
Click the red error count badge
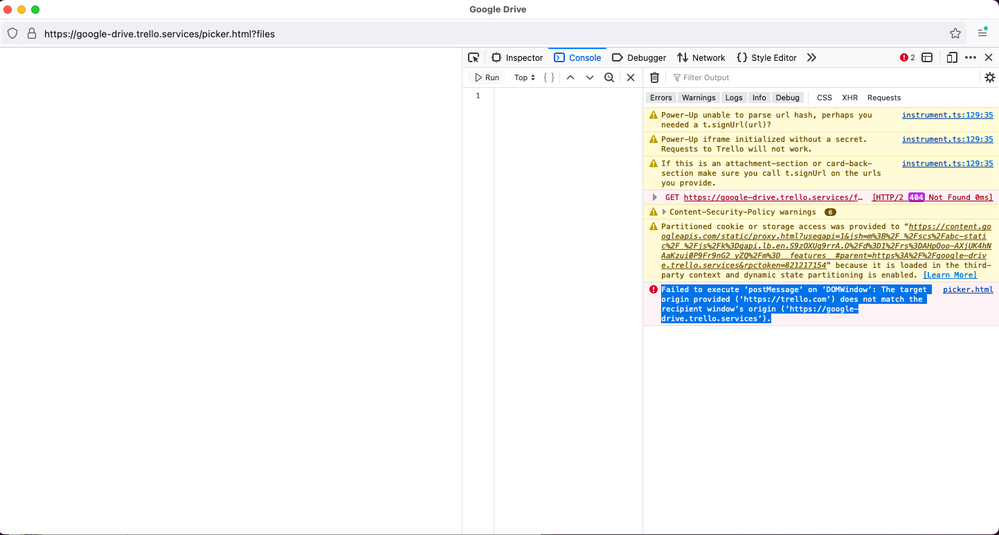pos(907,57)
